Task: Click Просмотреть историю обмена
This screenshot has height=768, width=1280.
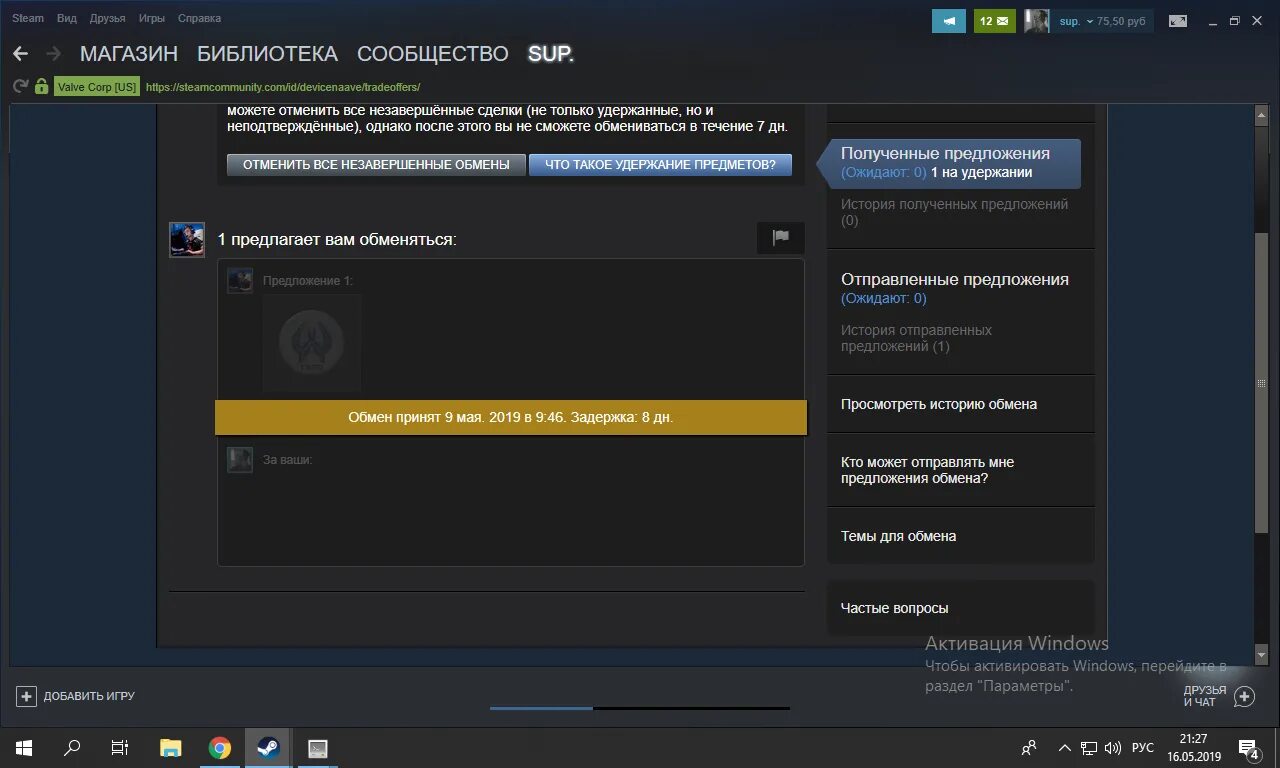Action: pyautogui.click(x=939, y=404)
